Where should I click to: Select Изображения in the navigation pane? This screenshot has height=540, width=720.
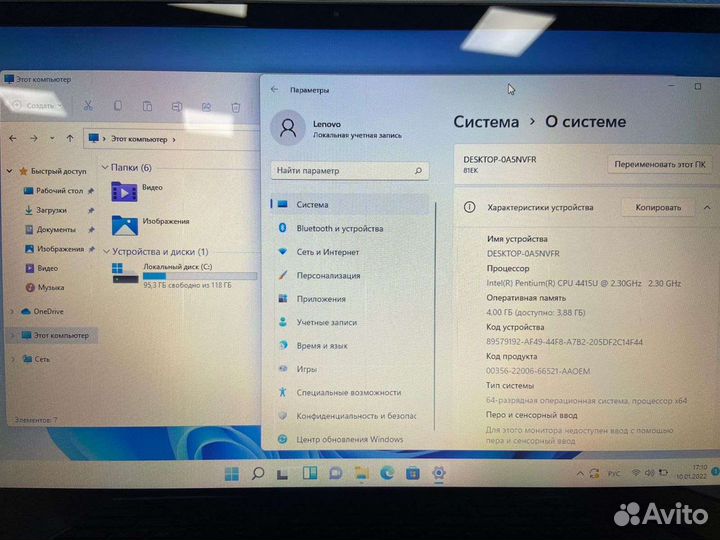click(x=59, y=248)
